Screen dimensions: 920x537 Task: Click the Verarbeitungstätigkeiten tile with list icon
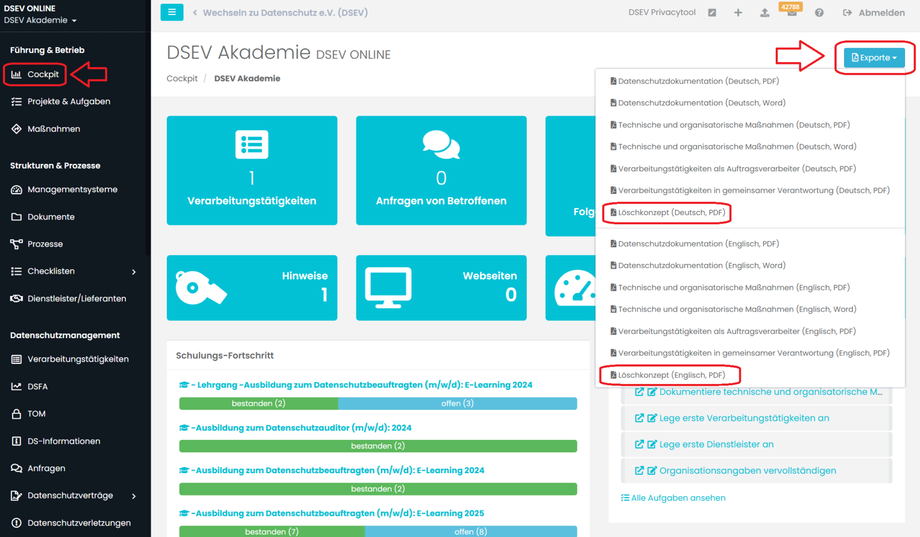[252, 170]
